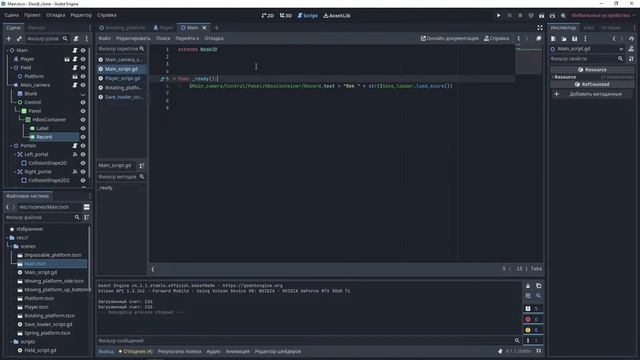Open the renderer dropdown at top right
Image resolution: width=640 pixels, height=360 pixels.
click(603, 16)
